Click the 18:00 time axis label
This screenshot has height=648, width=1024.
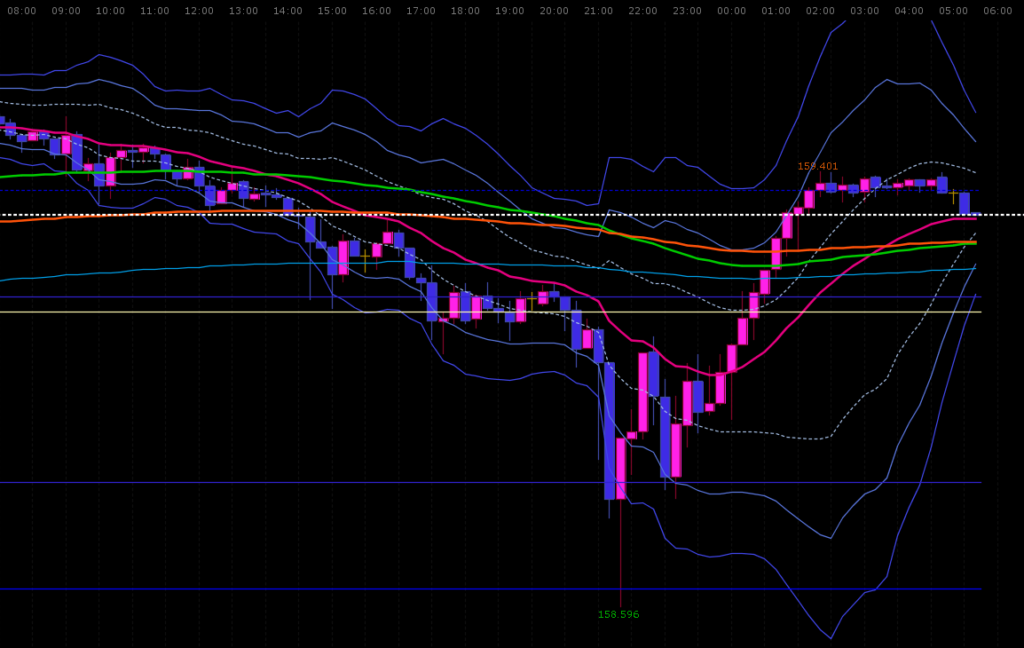466,11
